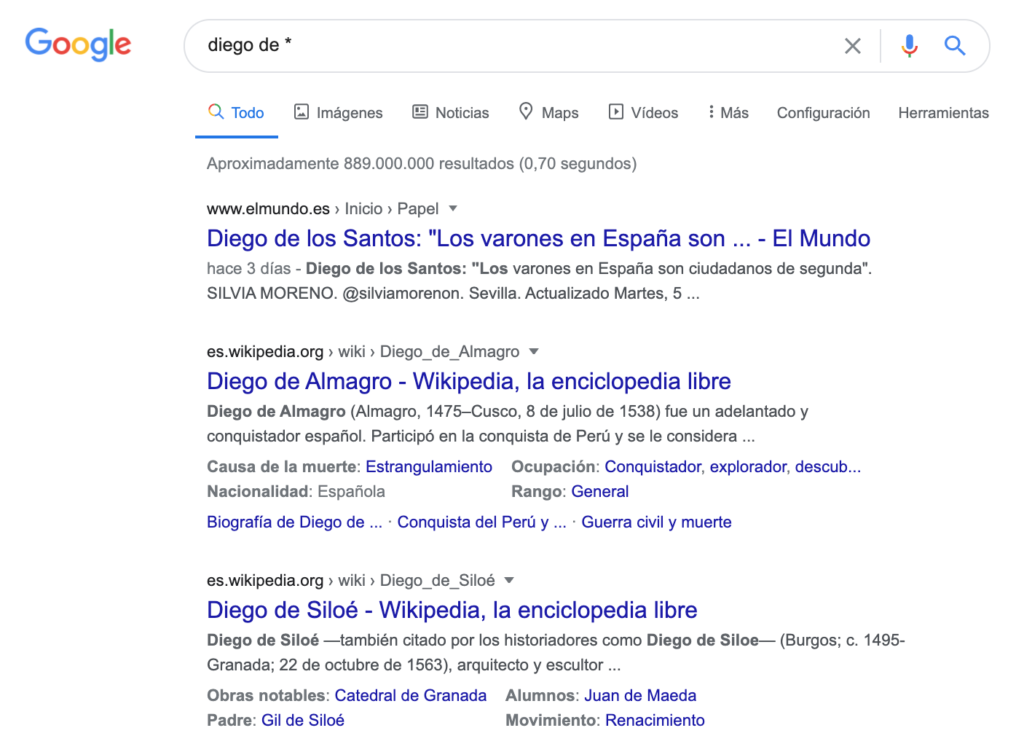
Task: Open the 'Diego de Almagro - Wikipedia' result
Action: 469,381
